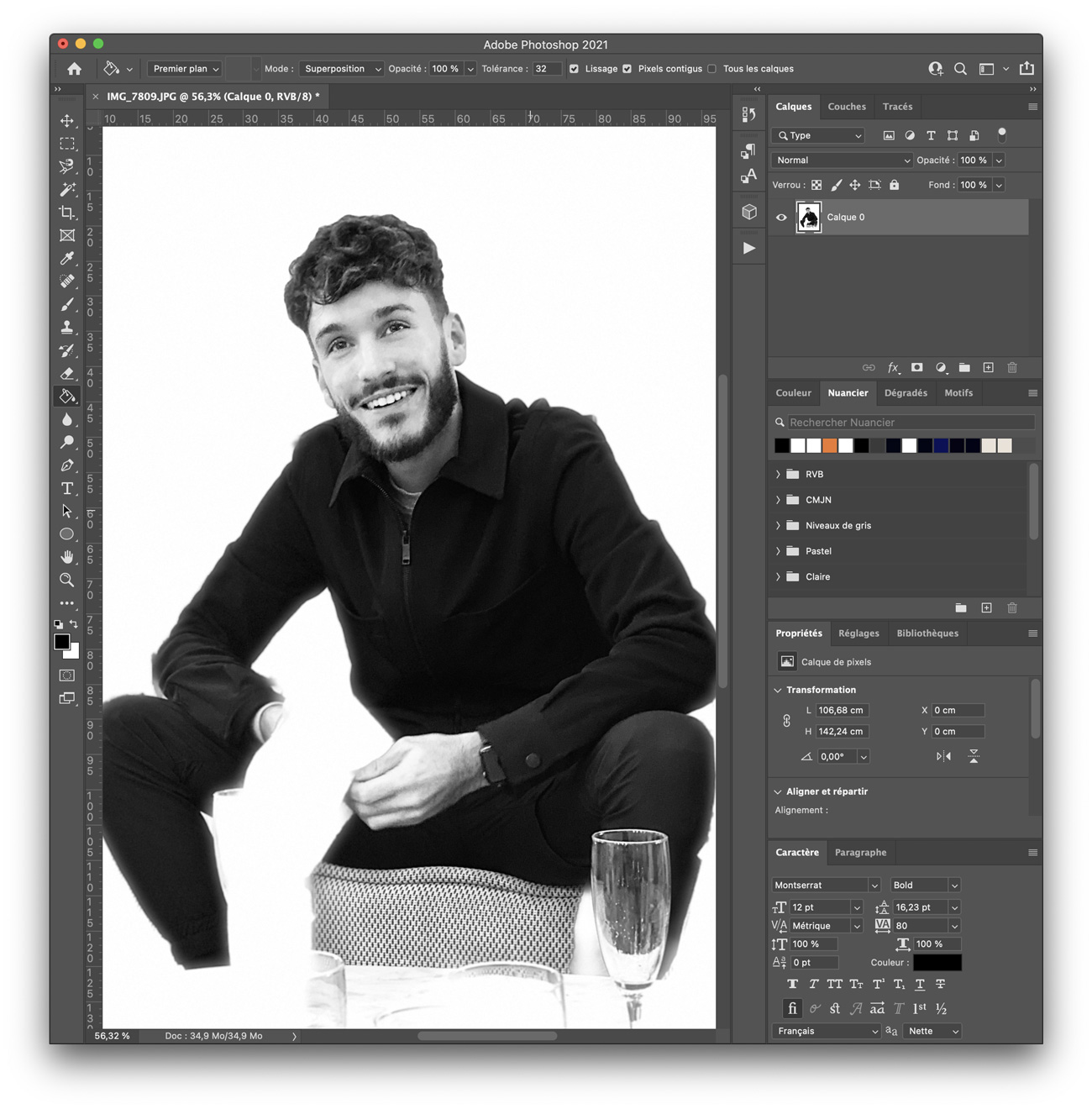Click the foreground color swatch
Screen dimensions: 1092x1109
[61, 642]
